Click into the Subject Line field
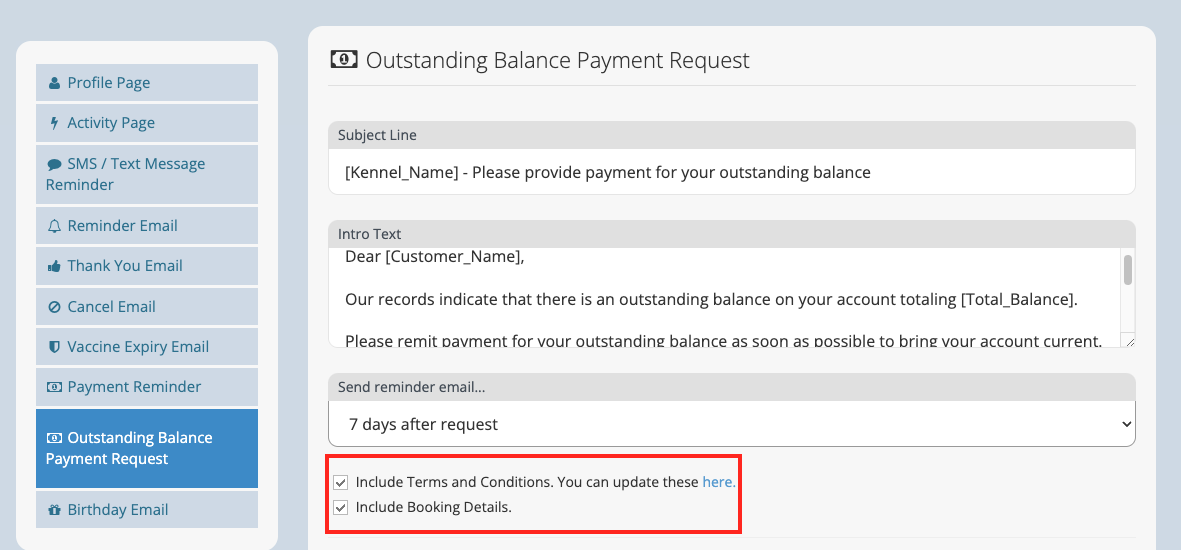The width and height of the screenshot is (1181, 550). tap(731, 173)
